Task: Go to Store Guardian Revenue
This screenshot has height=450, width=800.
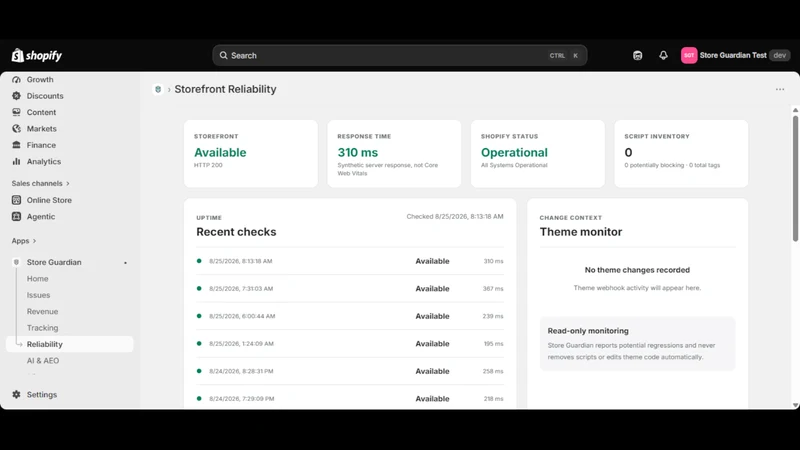Action: pyautogui.click(x=42, y=311)
